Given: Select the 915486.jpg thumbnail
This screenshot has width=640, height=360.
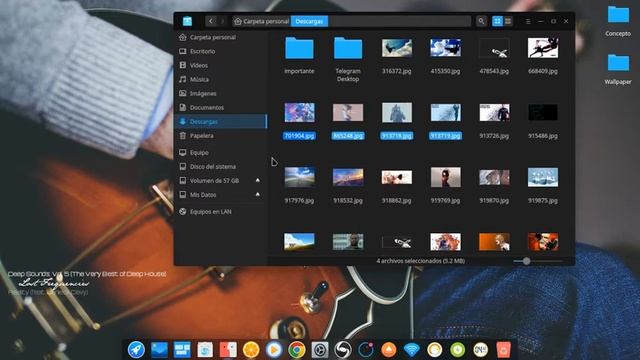Looking at the screenshot, I should pos(543,112).
